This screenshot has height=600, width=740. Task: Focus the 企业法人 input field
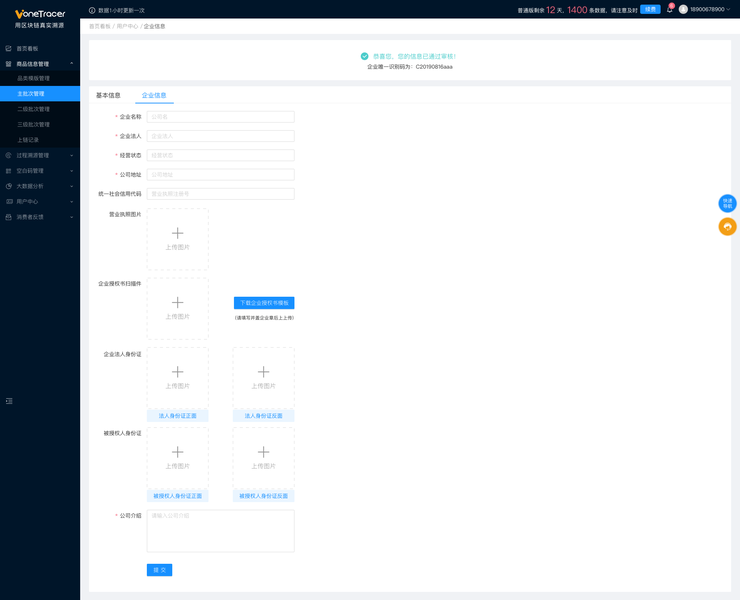point(220,136)
